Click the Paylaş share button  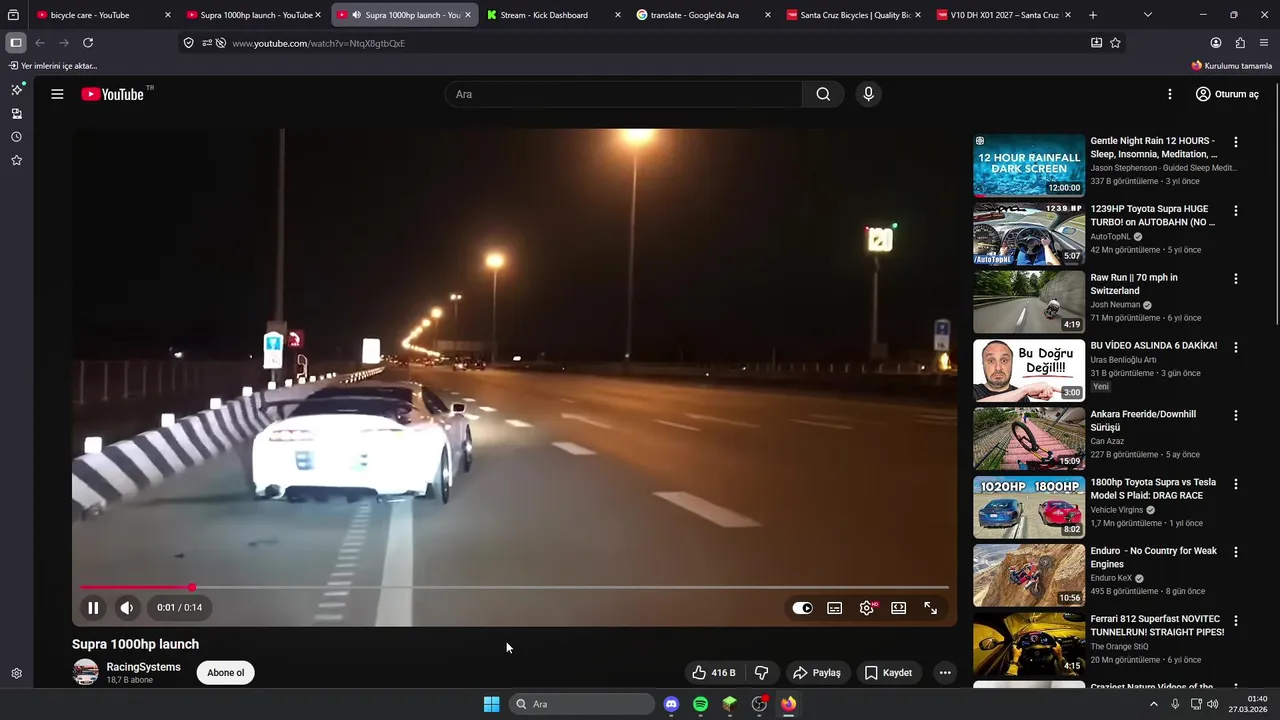click(x=816, y=673)
